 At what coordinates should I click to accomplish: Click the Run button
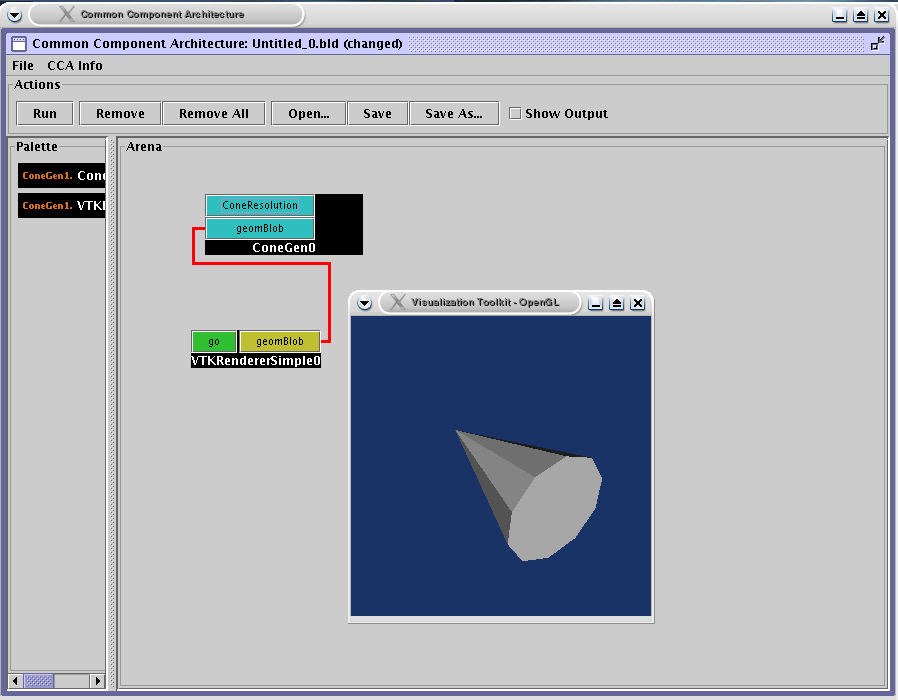45,113
